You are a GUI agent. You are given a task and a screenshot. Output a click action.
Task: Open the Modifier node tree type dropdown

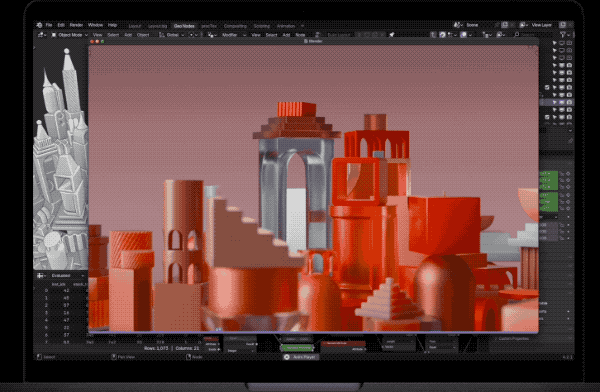click(233, 35)
